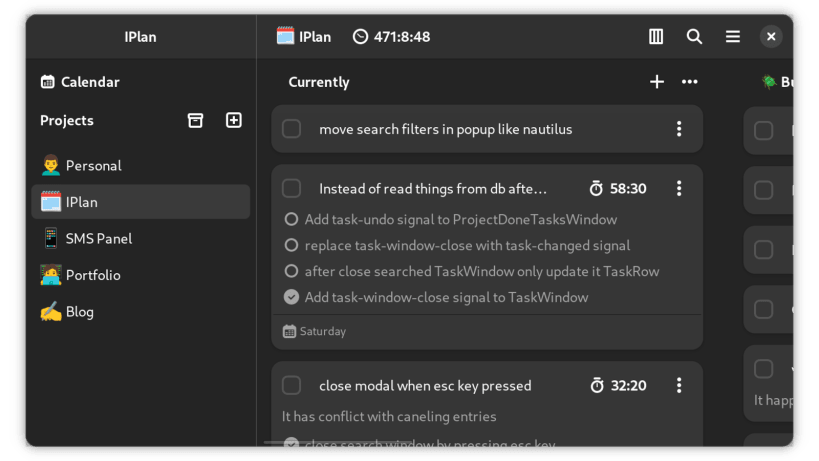Open the search icon in header
Viewport: 819px width, 461px height.
pos(694,37)
